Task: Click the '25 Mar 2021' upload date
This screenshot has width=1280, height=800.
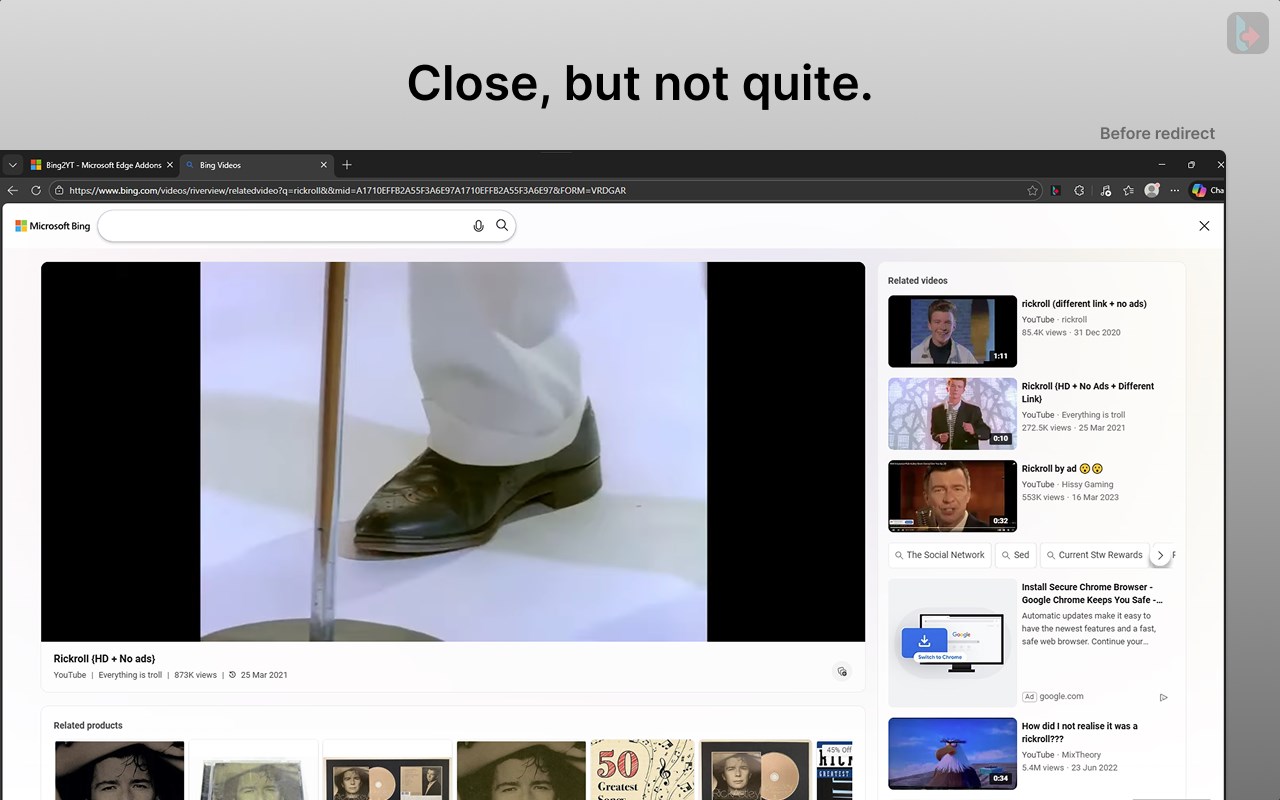Action: [x=264, y=675]
